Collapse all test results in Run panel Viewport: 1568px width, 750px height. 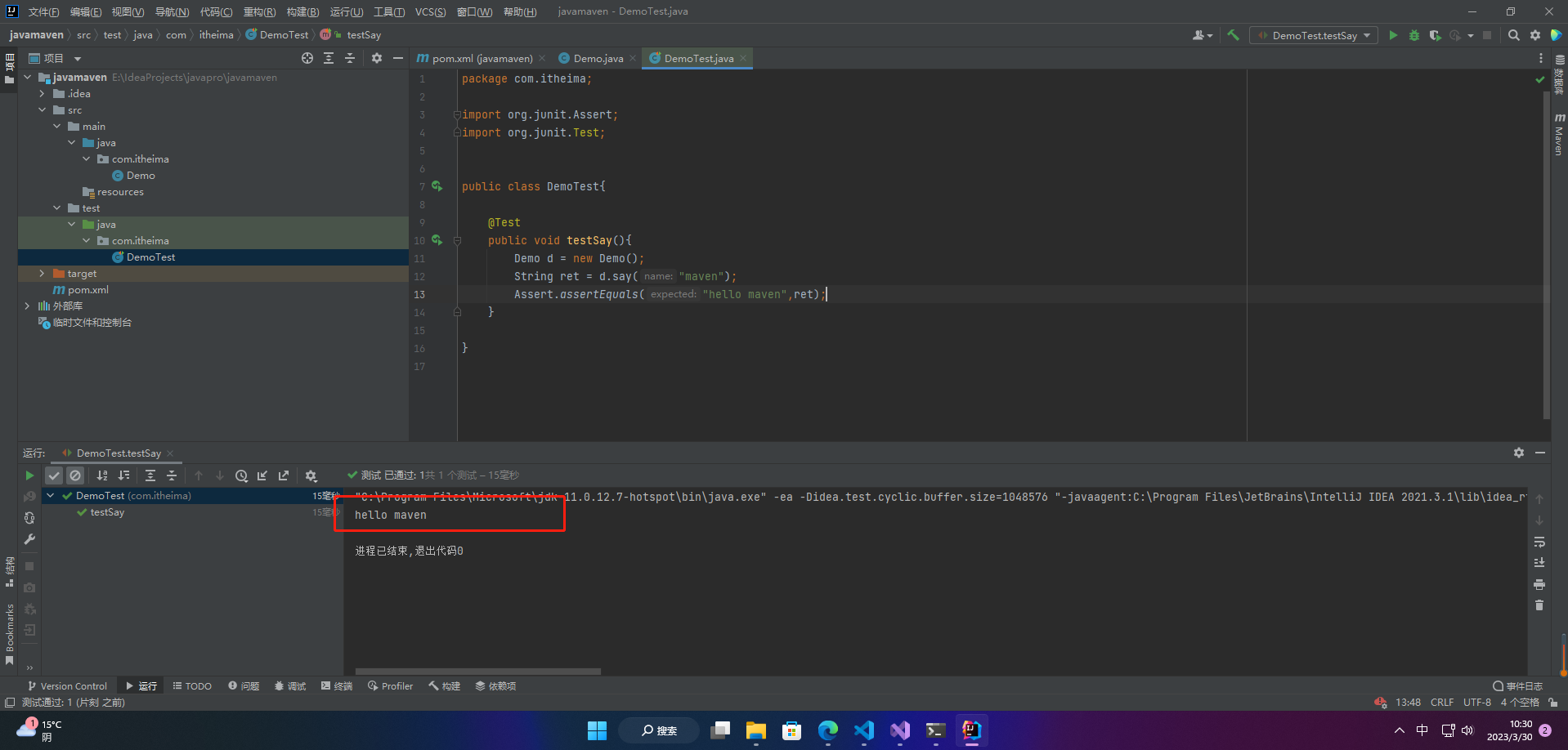(x=172, y=475)
